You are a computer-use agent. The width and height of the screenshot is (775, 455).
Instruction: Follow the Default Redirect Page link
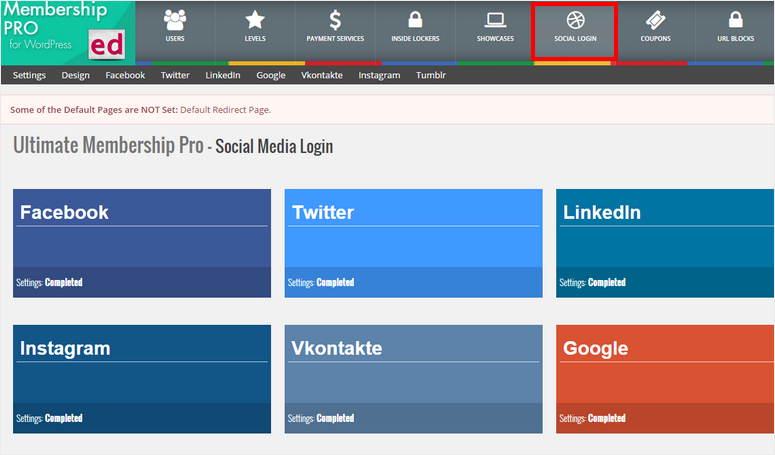pos(225,110)
